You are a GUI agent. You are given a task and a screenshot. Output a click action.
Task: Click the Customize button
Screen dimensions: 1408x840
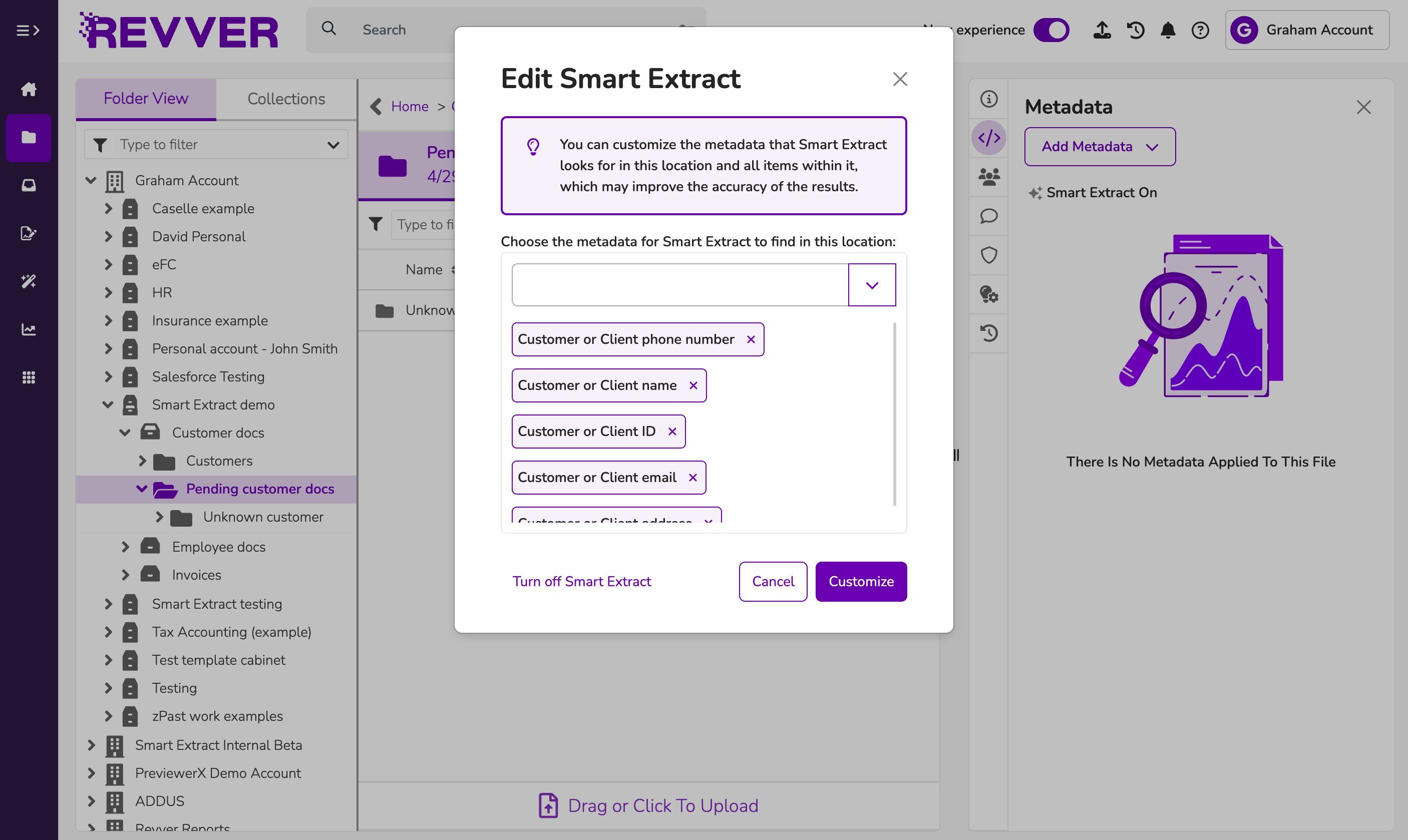pyautogui.click(x=861, y=581)
